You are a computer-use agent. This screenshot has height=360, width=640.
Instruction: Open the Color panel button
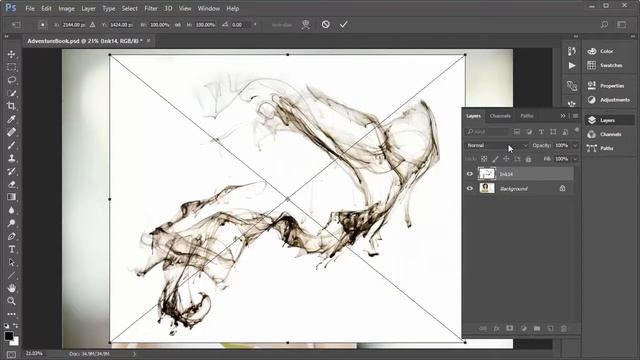[x=608, y=51]
